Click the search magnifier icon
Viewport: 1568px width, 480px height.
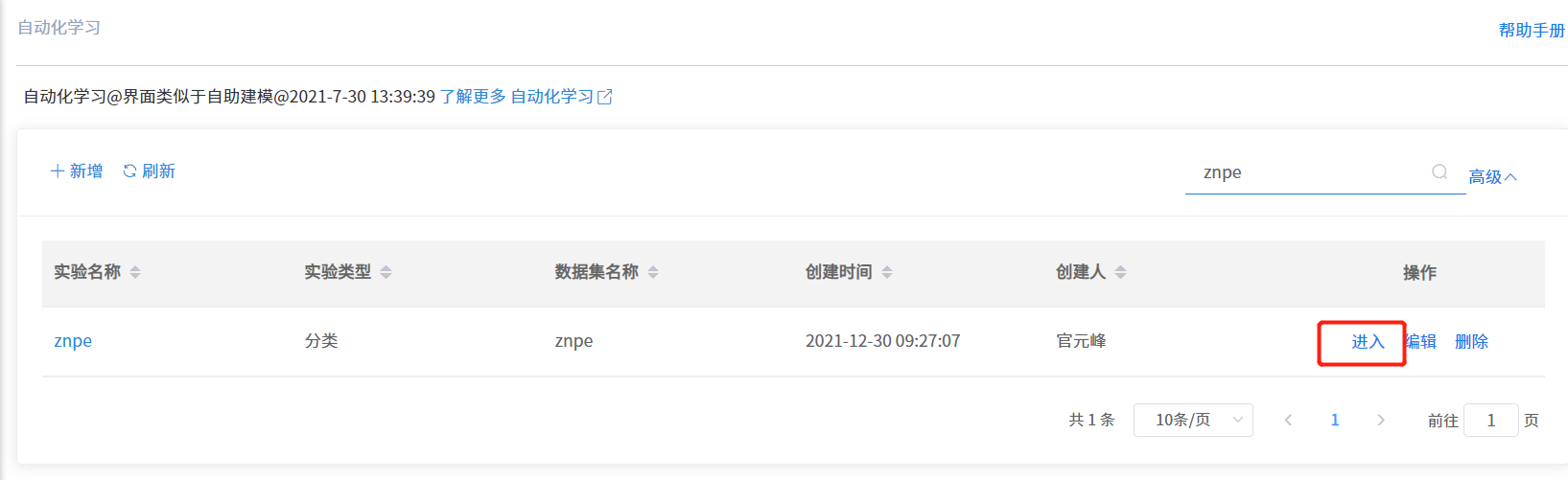coord(1439,171)
